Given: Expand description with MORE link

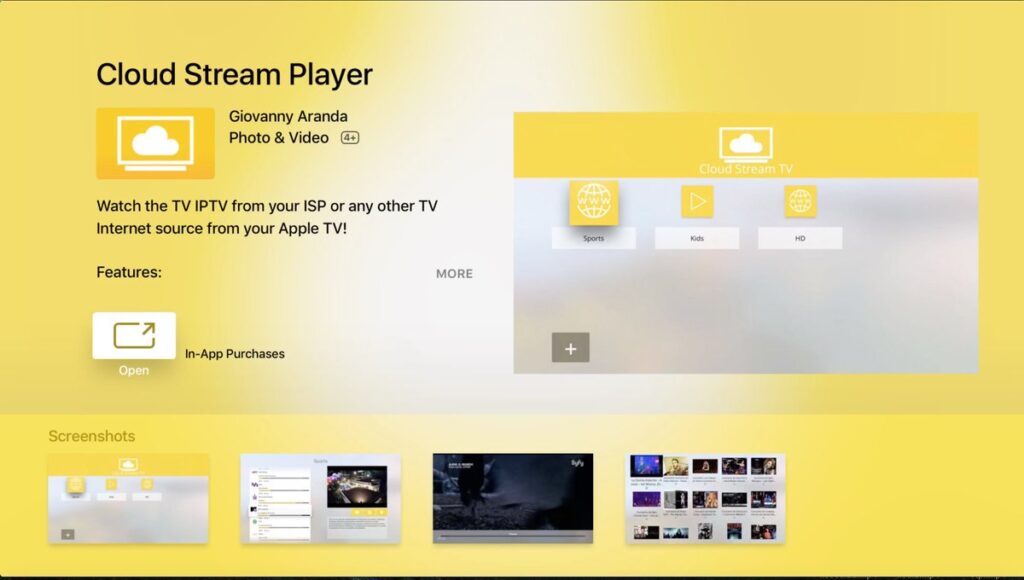Looking at the screenshot, I should coord(455,274).
